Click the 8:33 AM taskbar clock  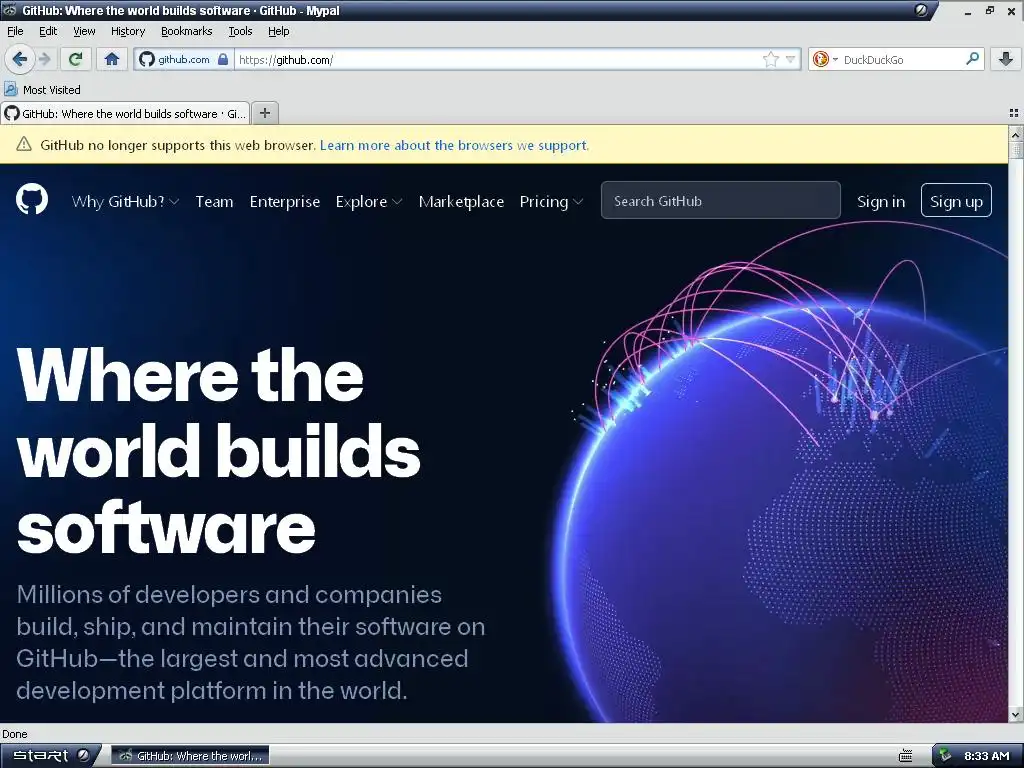pos(987,756)
